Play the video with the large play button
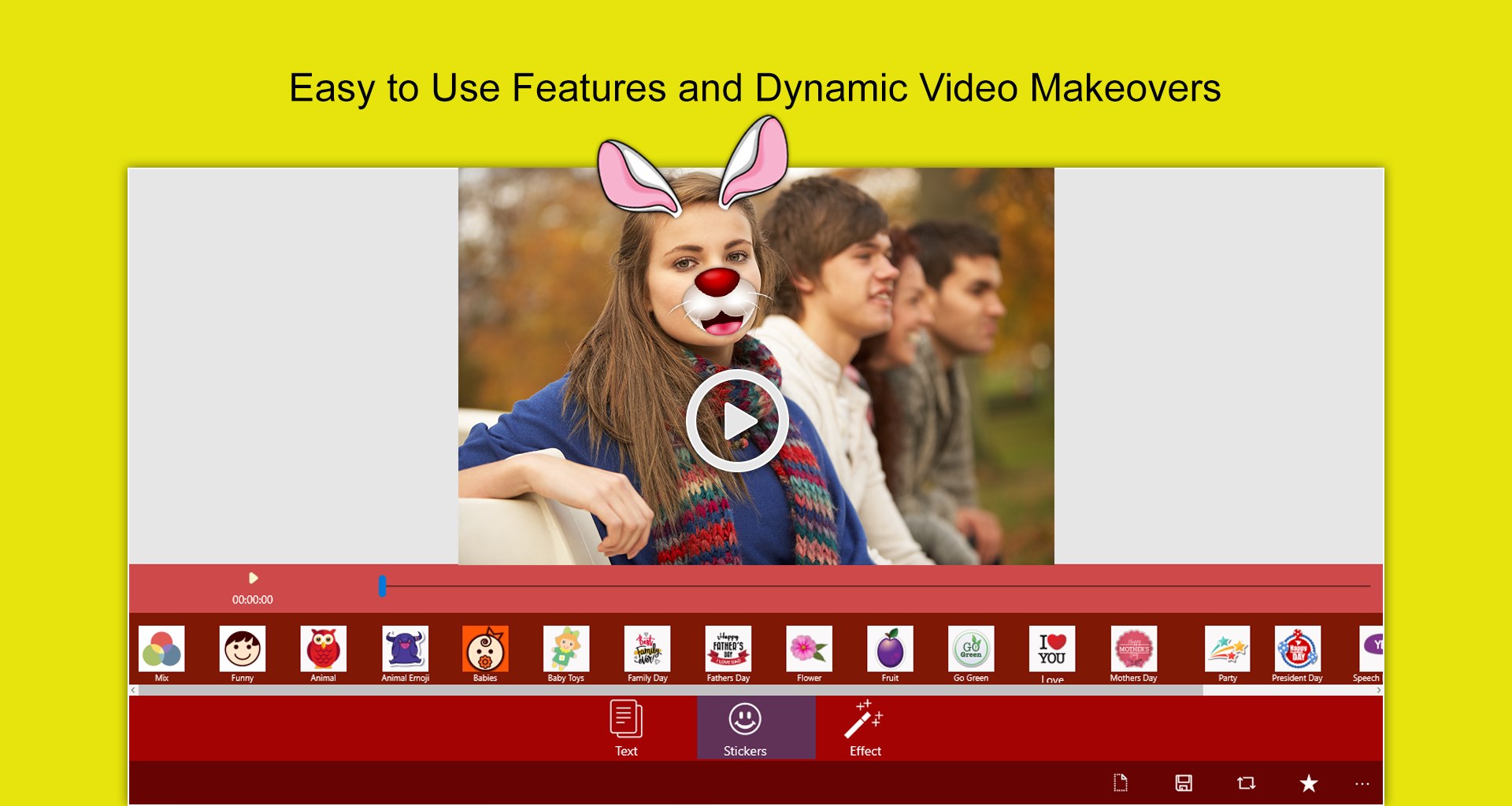The width and height of the screenshot is (1512, 806). pyautogui.click(x=737, y=421)
